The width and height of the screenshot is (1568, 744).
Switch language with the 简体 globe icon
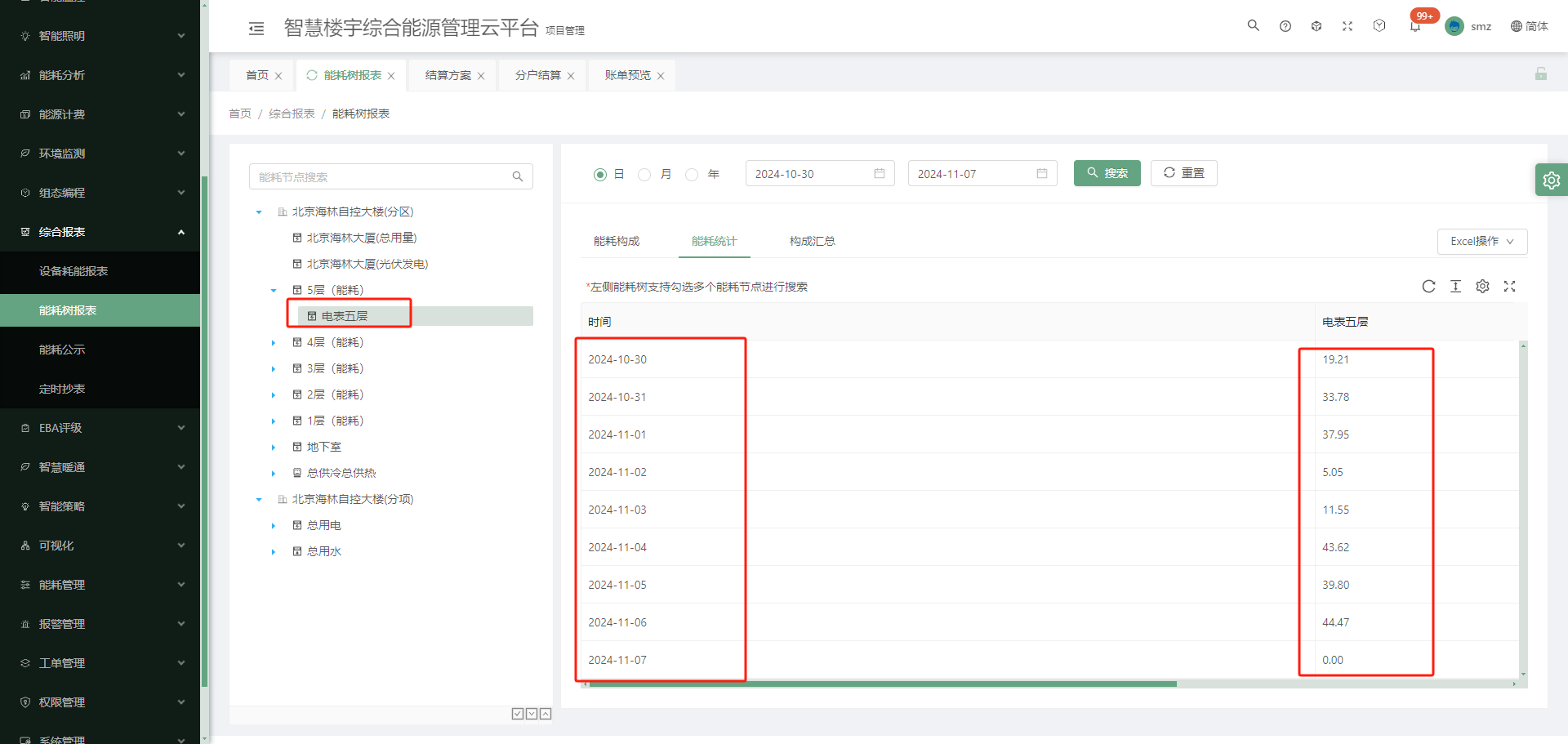tap(1529, 26)
